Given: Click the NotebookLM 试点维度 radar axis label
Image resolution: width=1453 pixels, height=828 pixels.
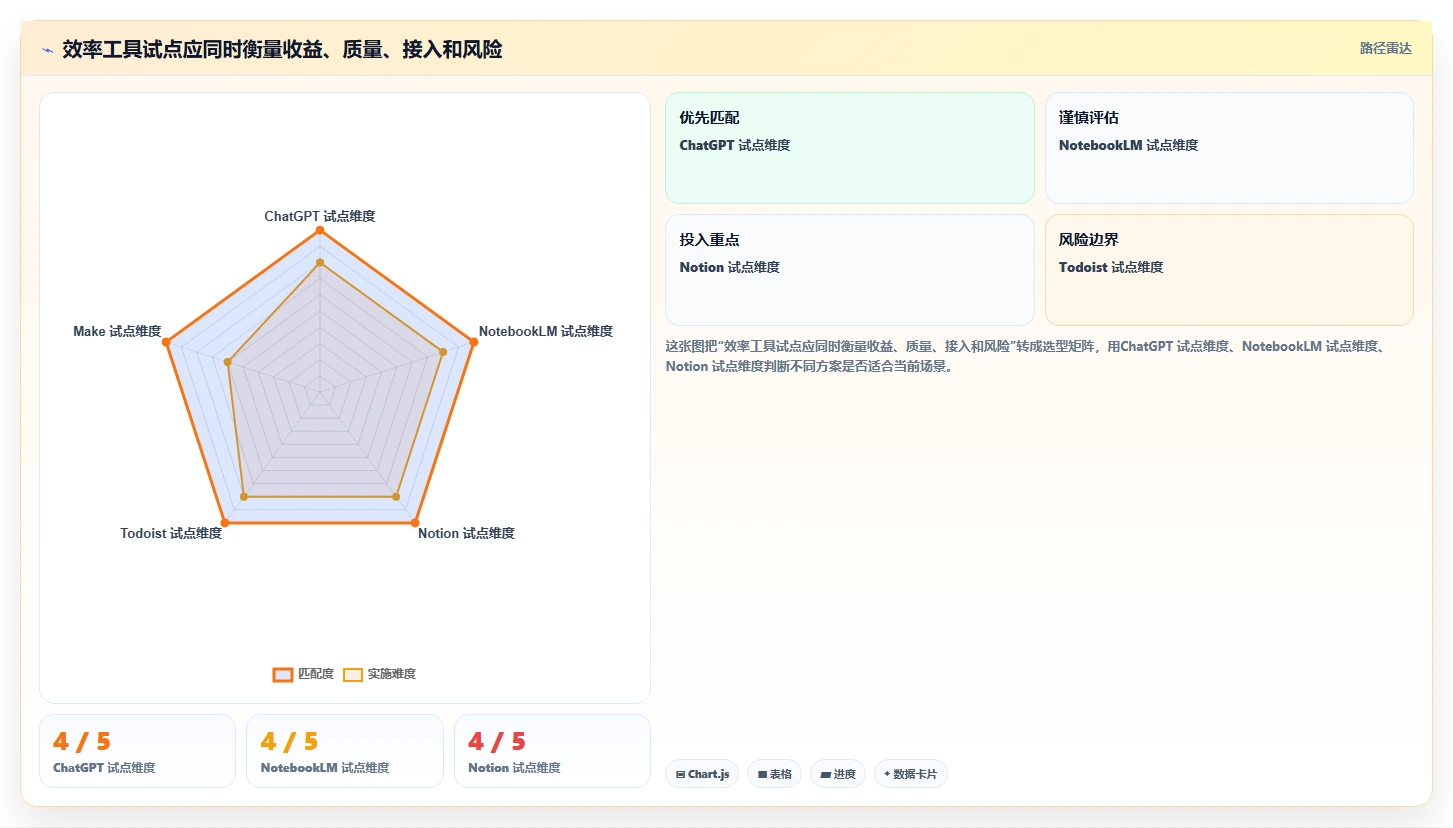Looking at the screenshot, I should 546,331.
